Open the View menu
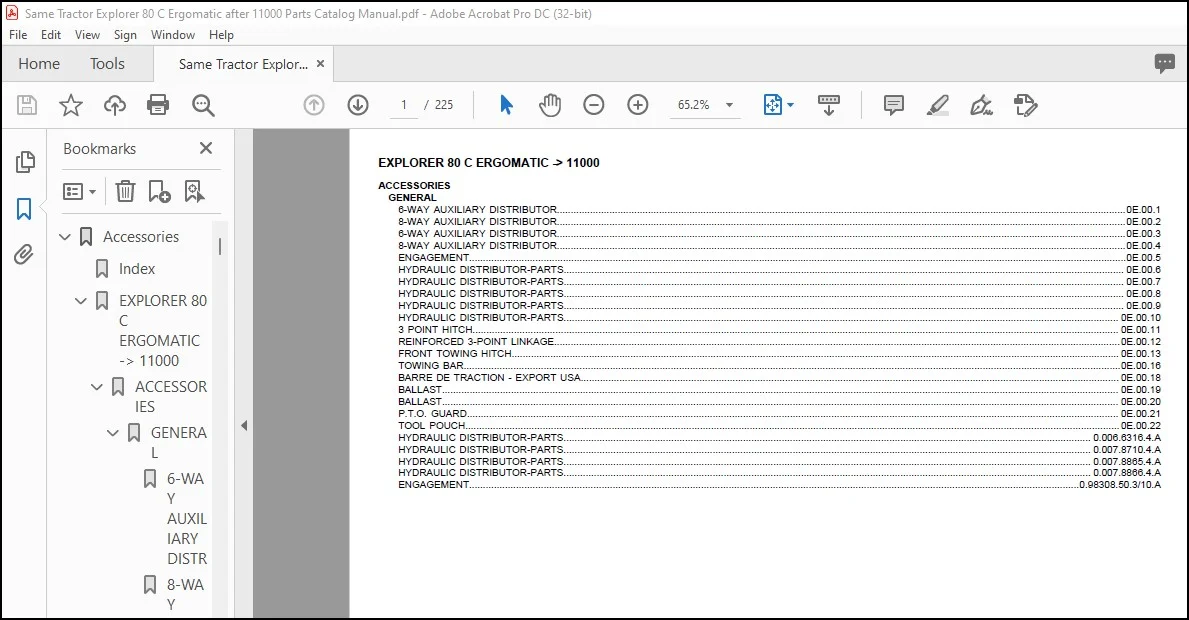This screenshot has width=1189, height=620. [87, 35]
